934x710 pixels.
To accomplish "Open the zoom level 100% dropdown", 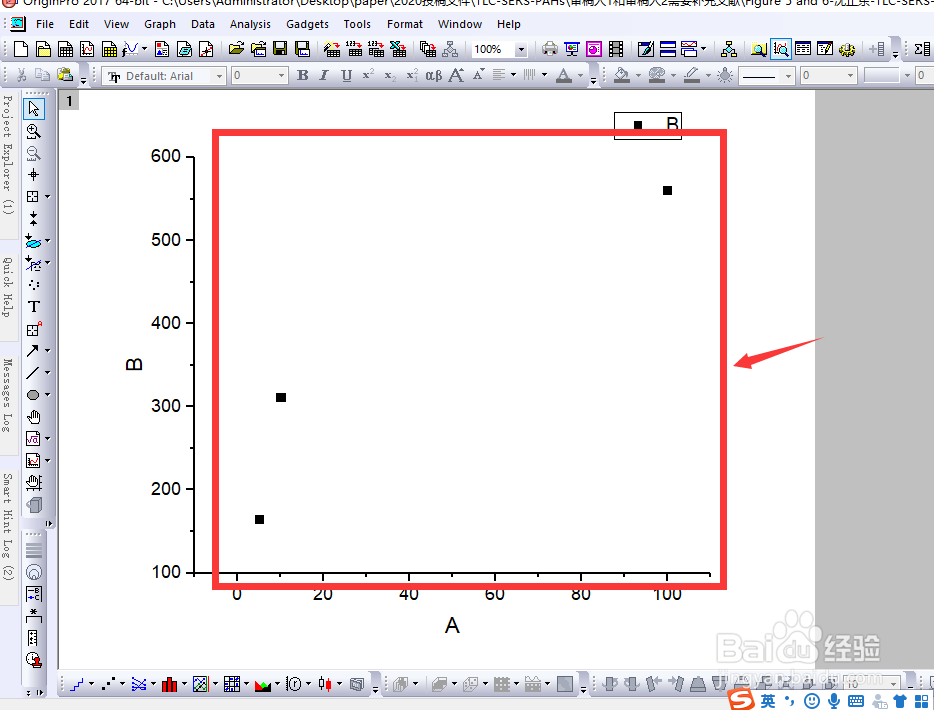I will pos(521,49).
